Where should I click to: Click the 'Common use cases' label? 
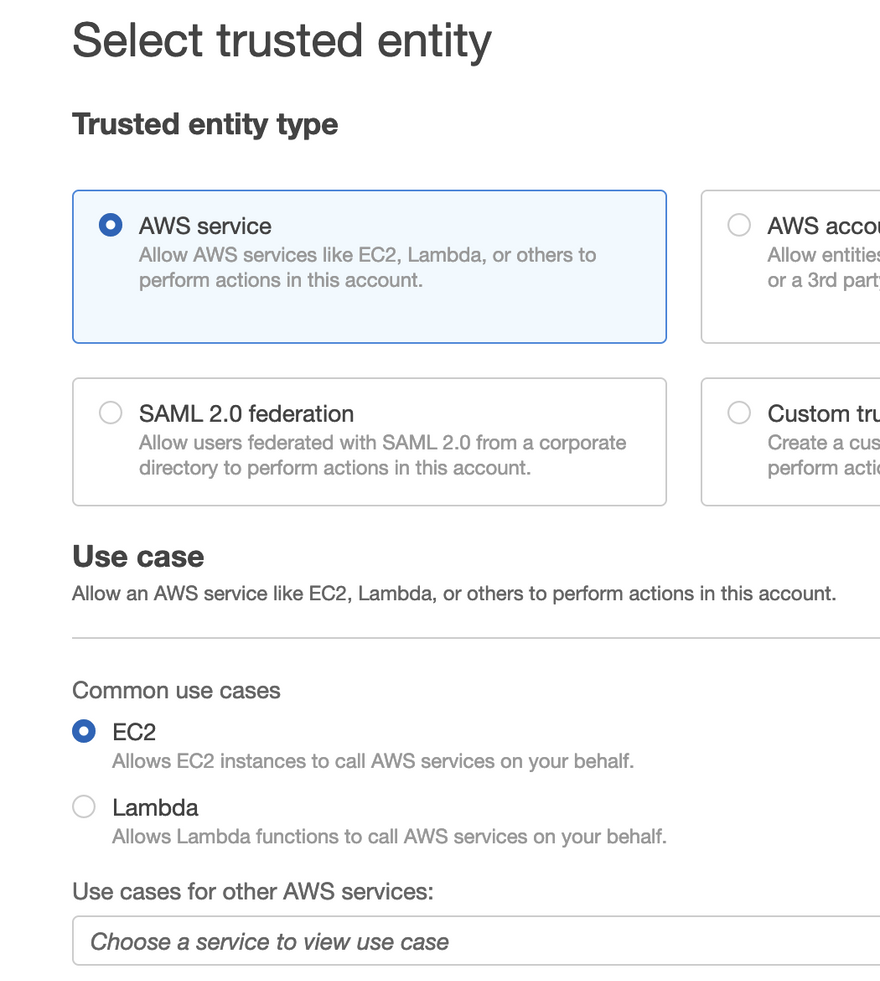[176, 691]
